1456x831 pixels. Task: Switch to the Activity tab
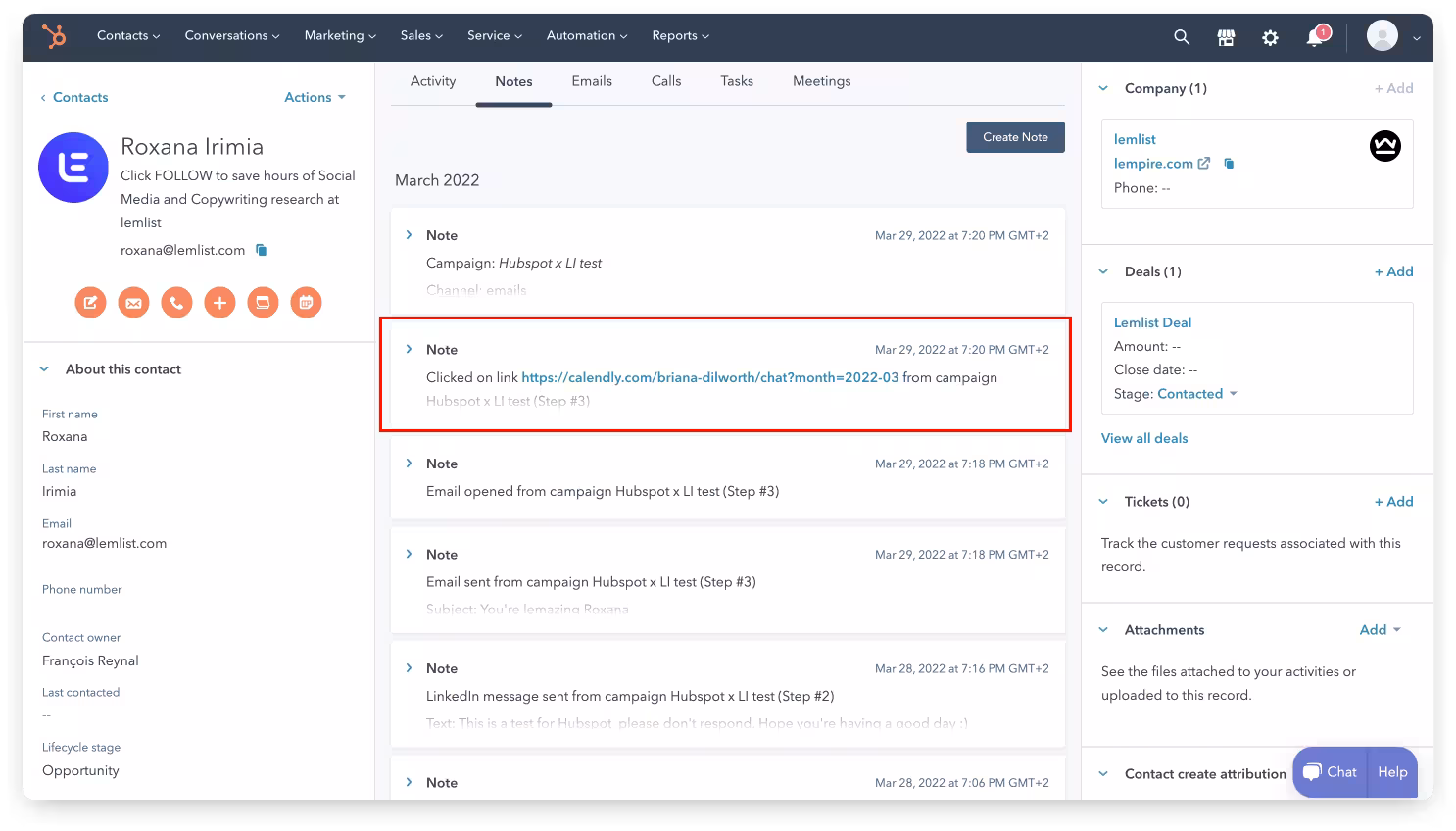[433, 81]
